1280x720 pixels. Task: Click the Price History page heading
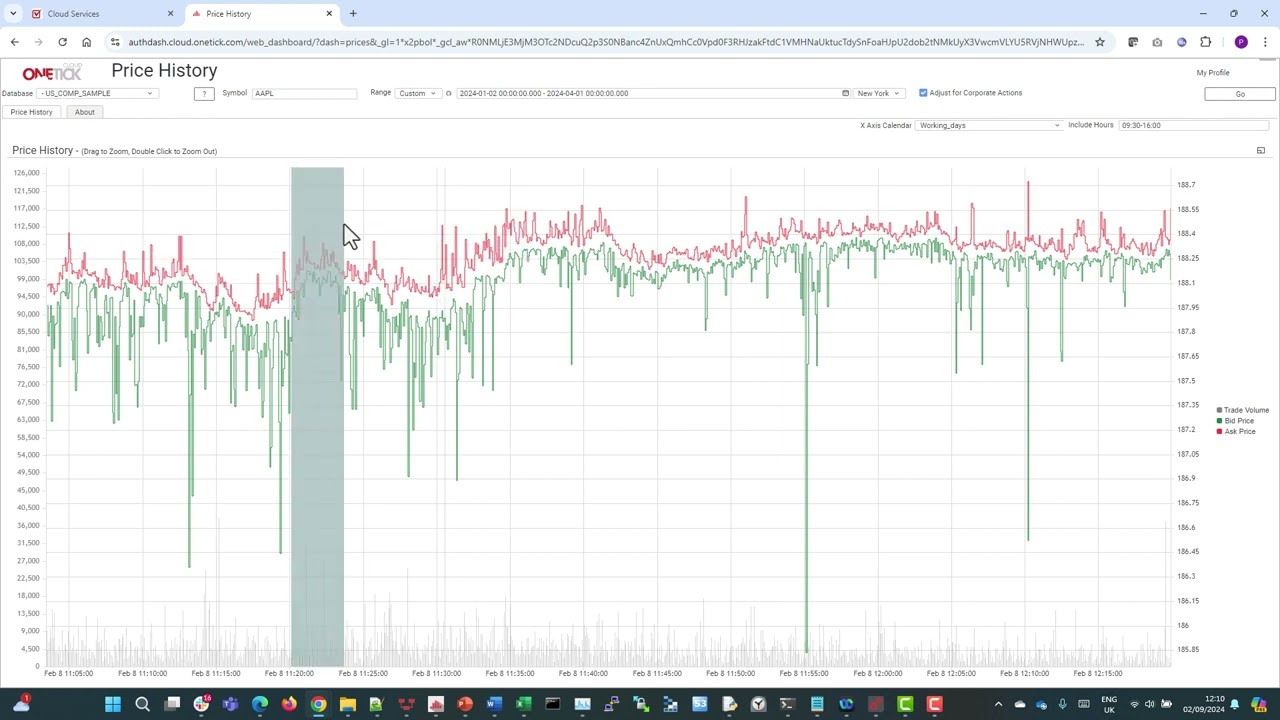coord(164,70)
